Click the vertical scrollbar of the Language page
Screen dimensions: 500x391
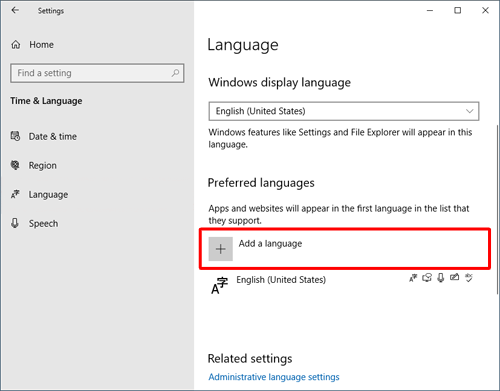(x=497, y=209)
